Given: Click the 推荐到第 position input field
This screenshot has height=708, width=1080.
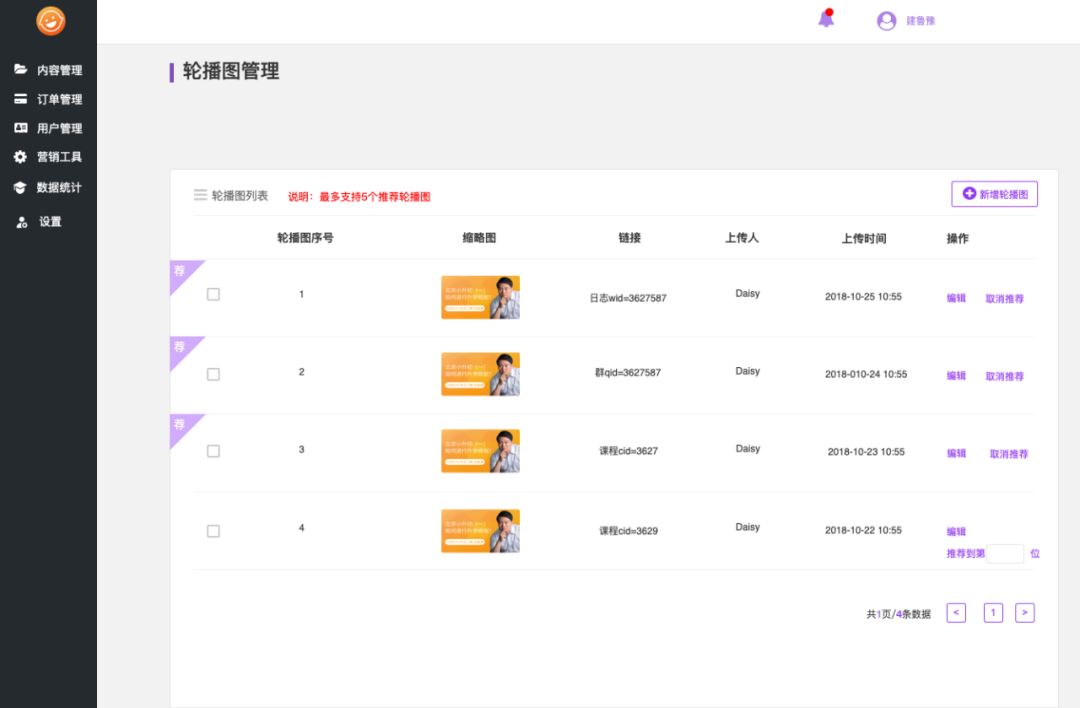Looking at the screenshot, I should pos(1005,553).
